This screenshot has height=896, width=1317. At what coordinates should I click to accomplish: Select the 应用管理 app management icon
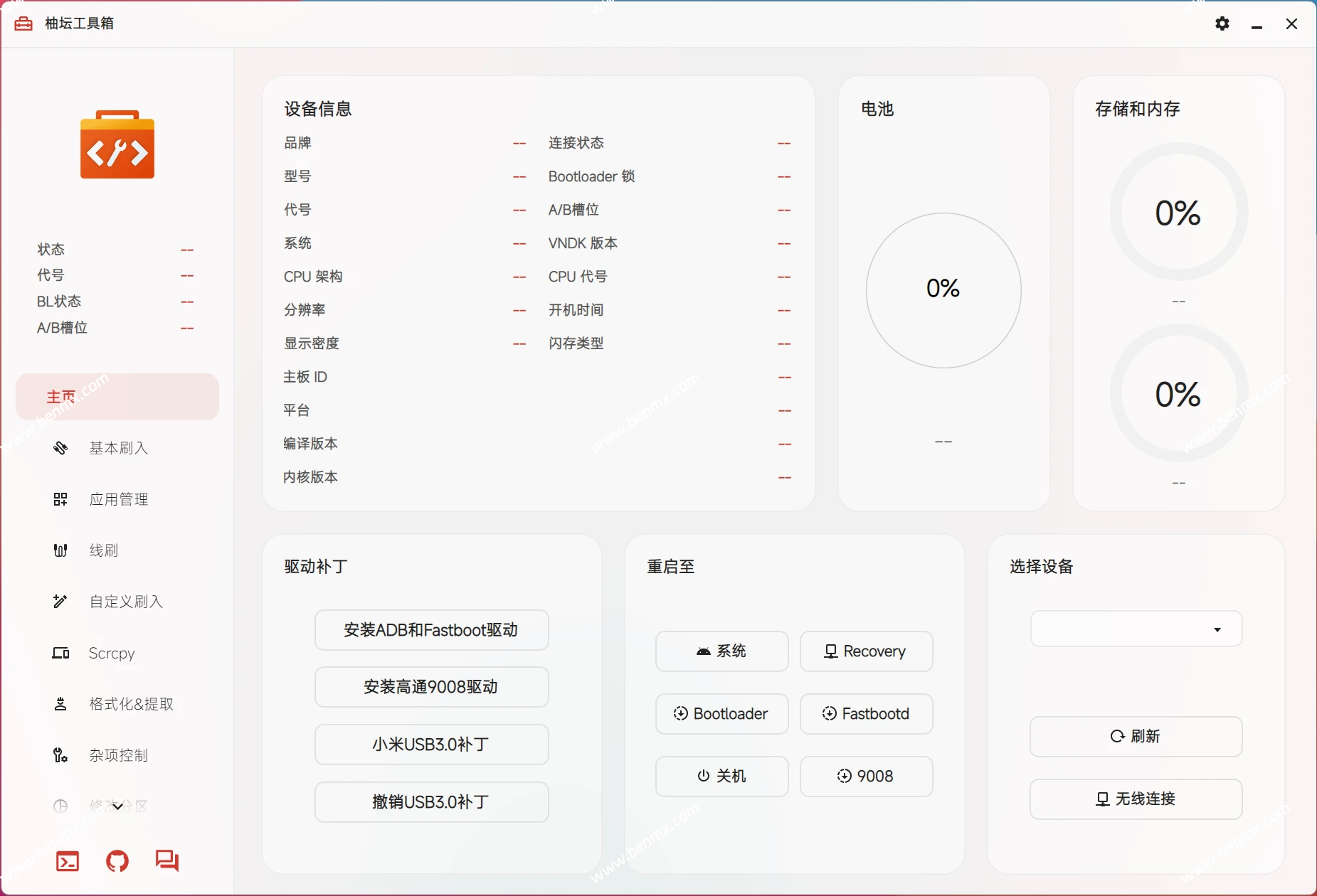(60, 499)
